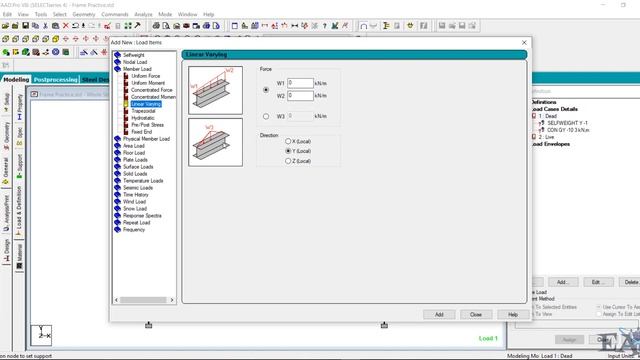
Task: Click the Help button in Load Items dialog
Action: (x=513, y=314)
